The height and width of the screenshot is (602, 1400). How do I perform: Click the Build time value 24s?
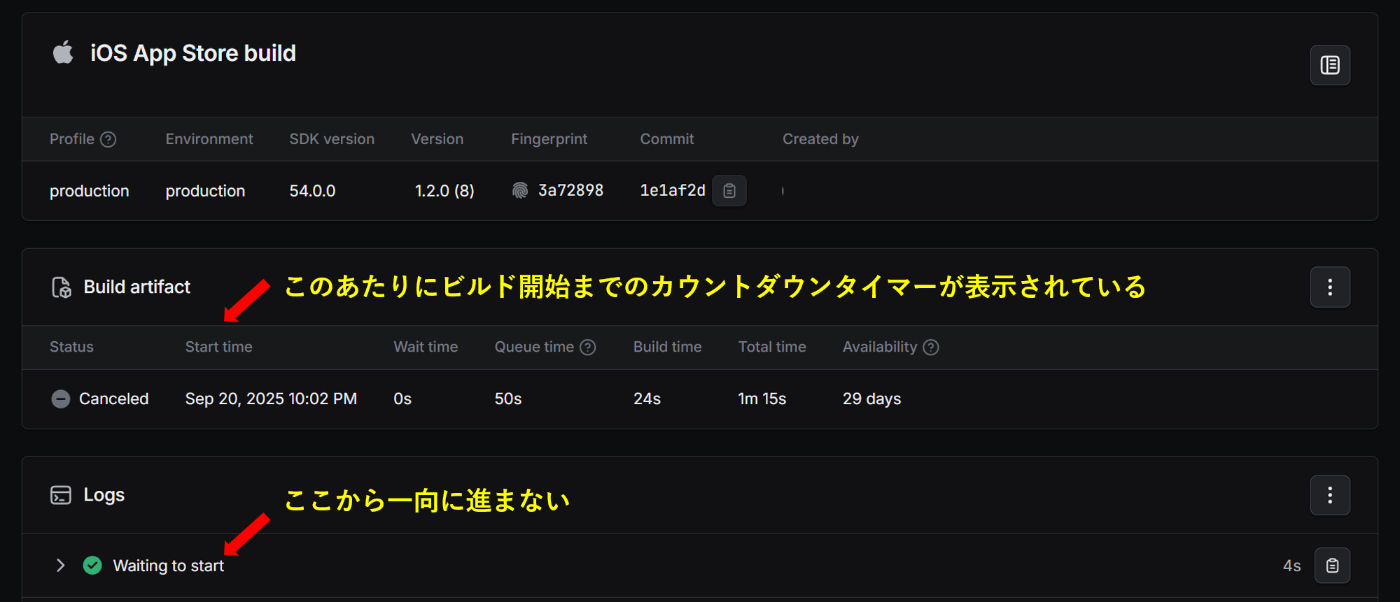pyautogui.click(x=647, y=399)
